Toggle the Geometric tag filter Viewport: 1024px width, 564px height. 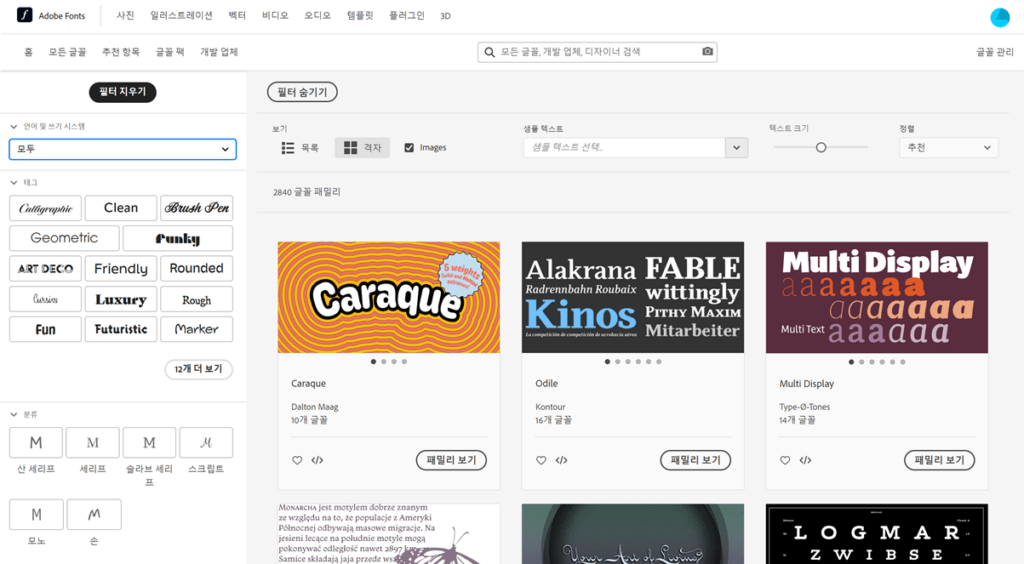64,238
